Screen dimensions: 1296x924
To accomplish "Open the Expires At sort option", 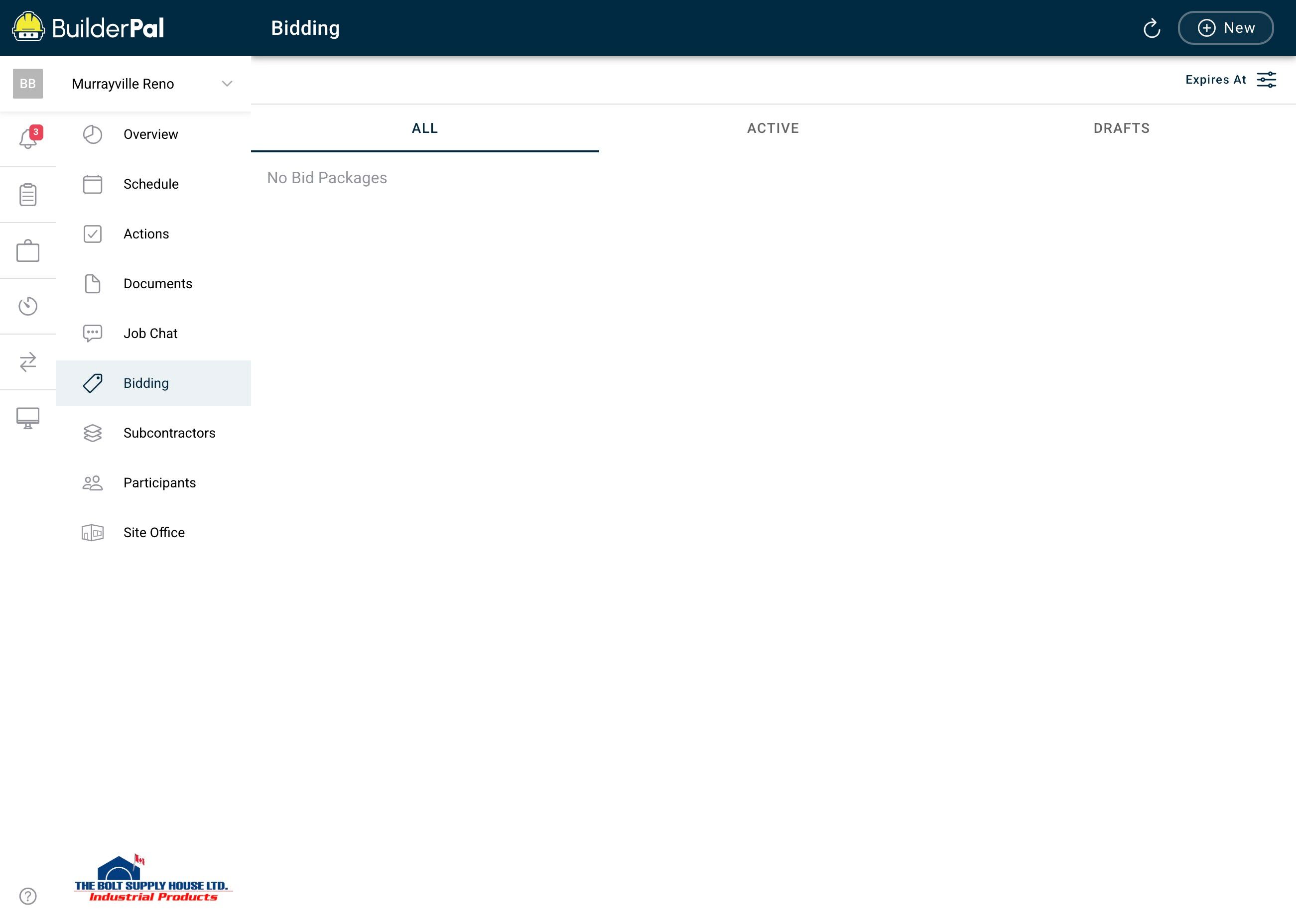I will click(1215, 80).
